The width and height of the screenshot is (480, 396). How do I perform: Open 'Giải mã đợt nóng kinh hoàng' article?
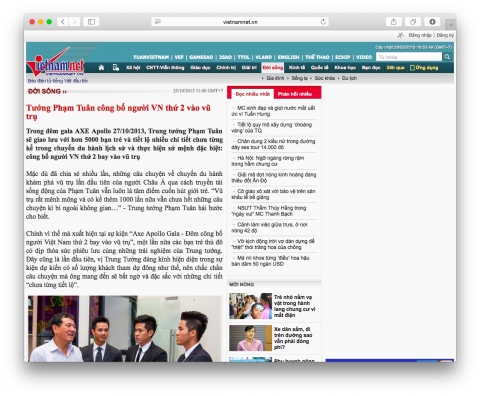tap(274, 178)
